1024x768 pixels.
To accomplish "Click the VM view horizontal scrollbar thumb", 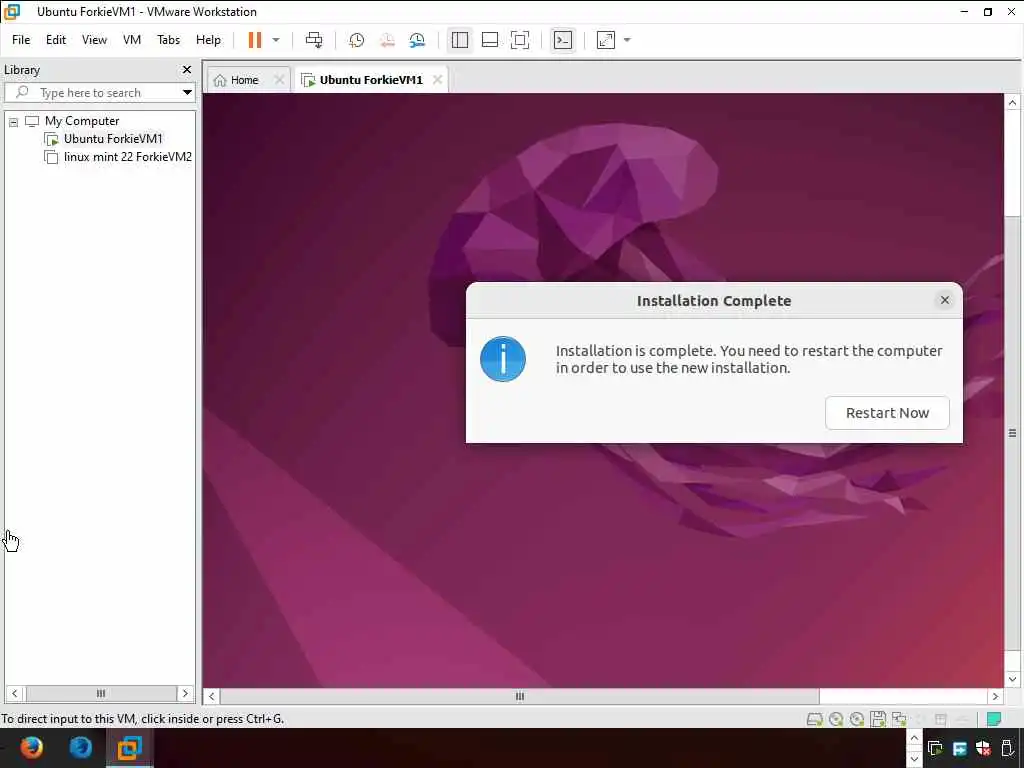I will tap(520, 696).
